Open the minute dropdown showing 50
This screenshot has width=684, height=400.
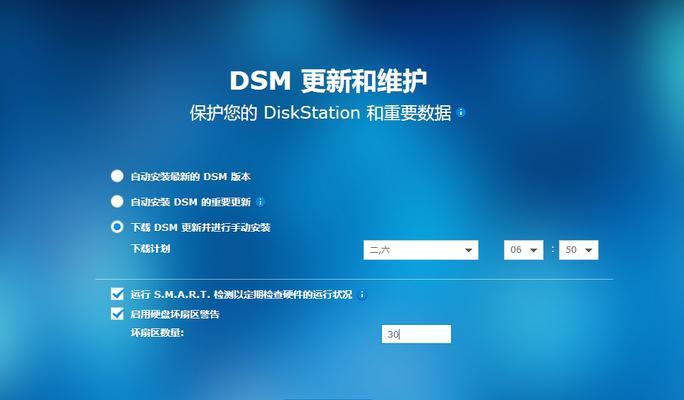click(x=578, y=250)
